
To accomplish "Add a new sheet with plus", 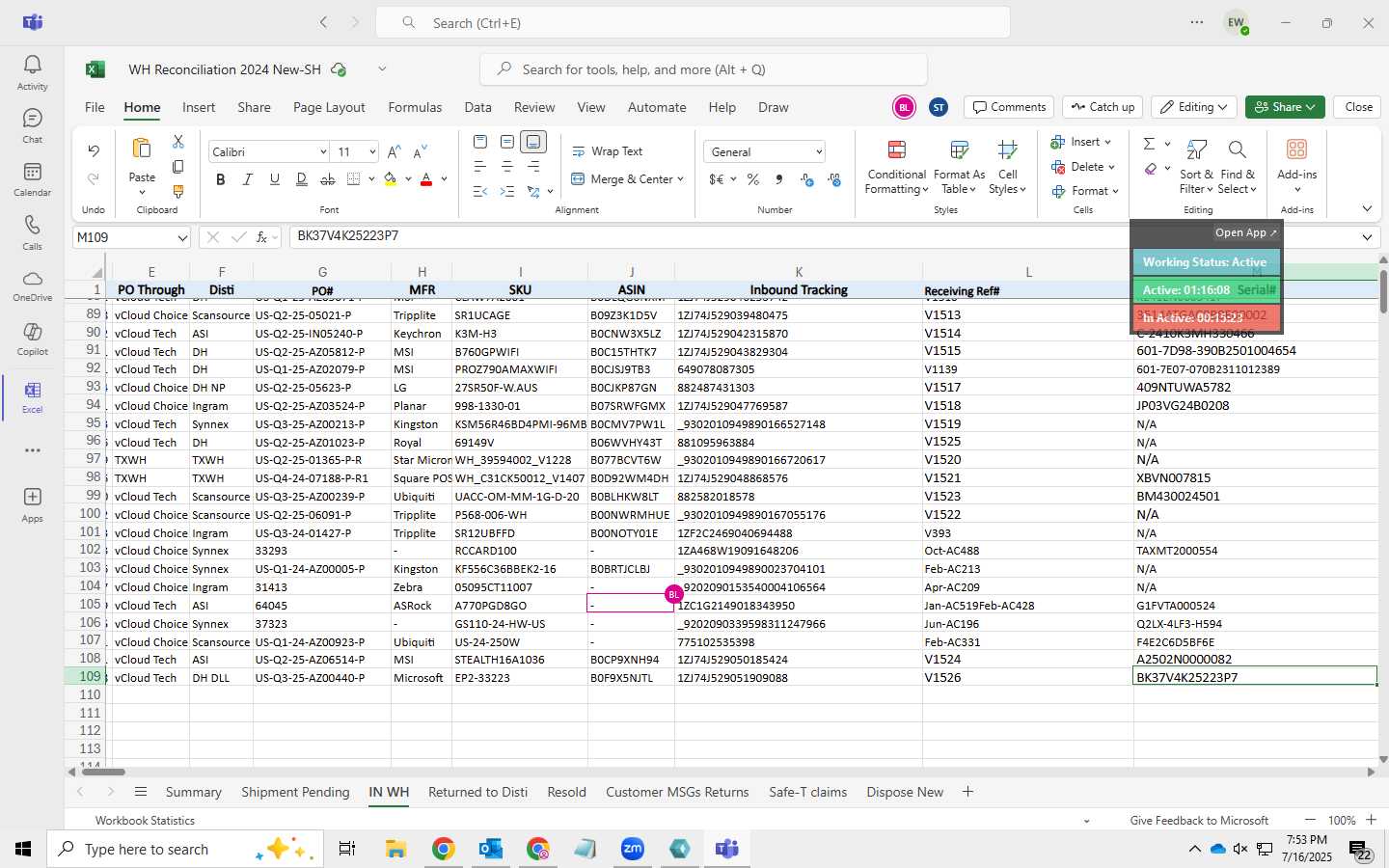I will coord(967,792).
